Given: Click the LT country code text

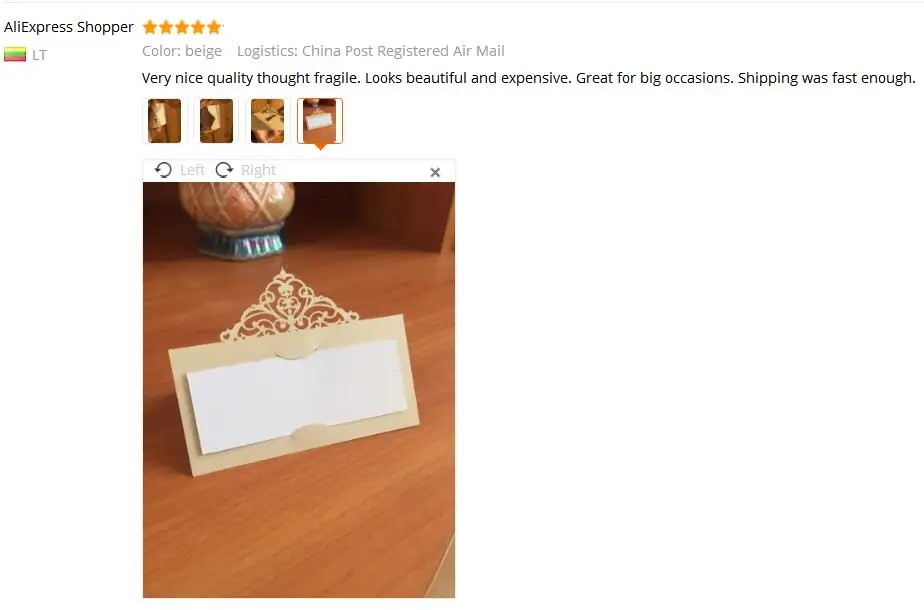Looking at the screenshot, I should [39, 55].
